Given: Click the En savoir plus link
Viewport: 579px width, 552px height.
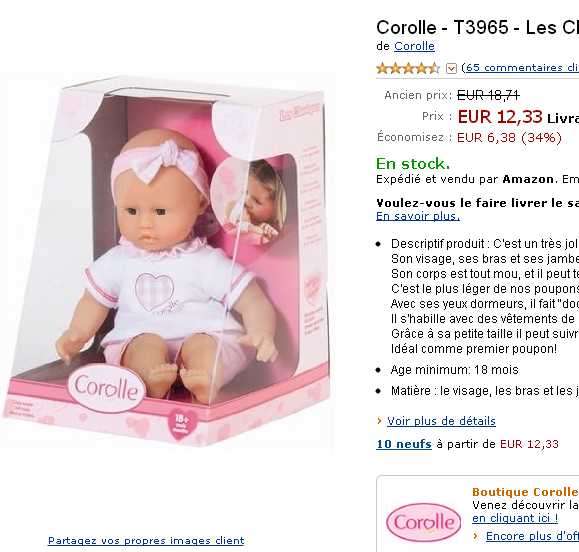Looking at the screenshot, I should (x=418, y=216).
